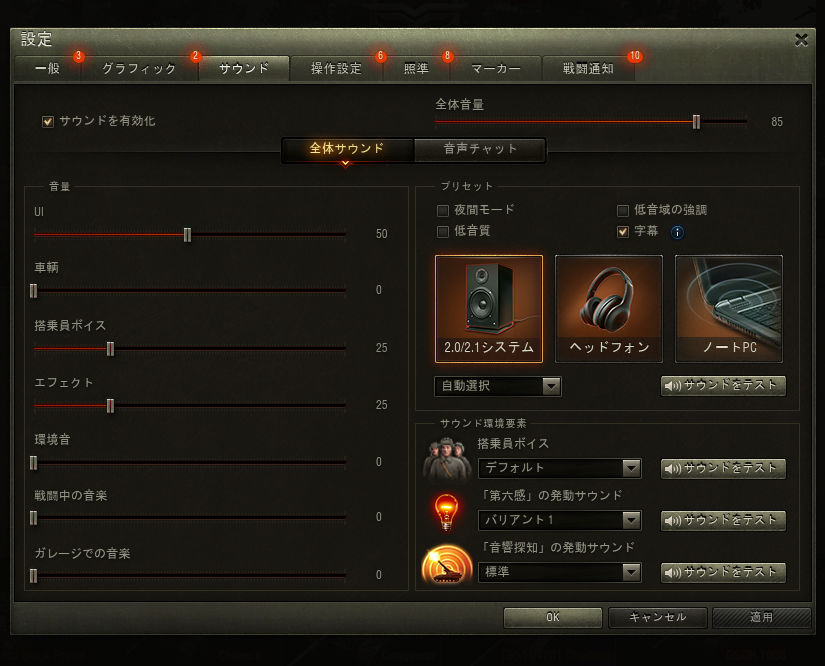Click the 字幕 info icon
This screenshot has height=666, width=825.
677,232
